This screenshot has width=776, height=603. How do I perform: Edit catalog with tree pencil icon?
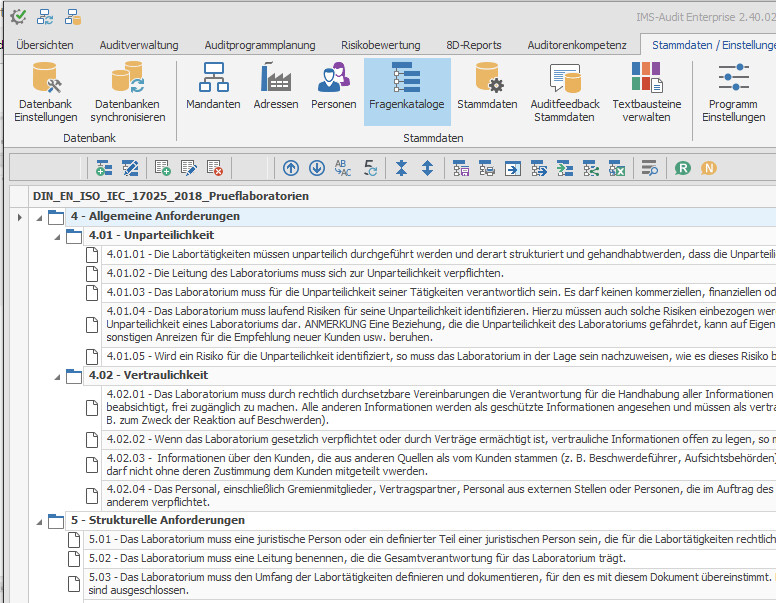(130, 168)
